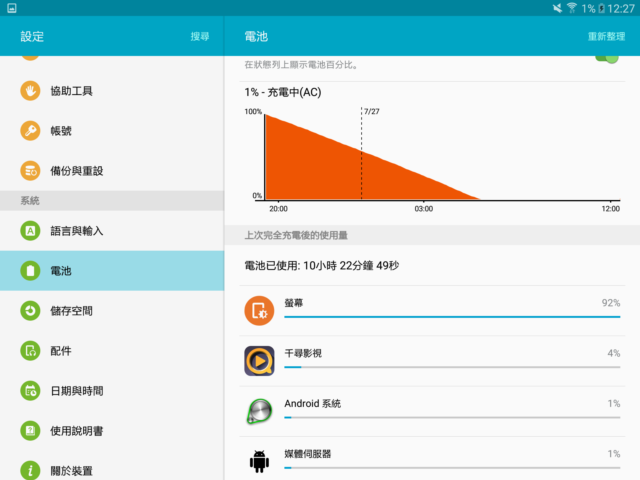Tap the Android 系統 icon
Viewport: 640px width, 480px height.
[259, 411]
